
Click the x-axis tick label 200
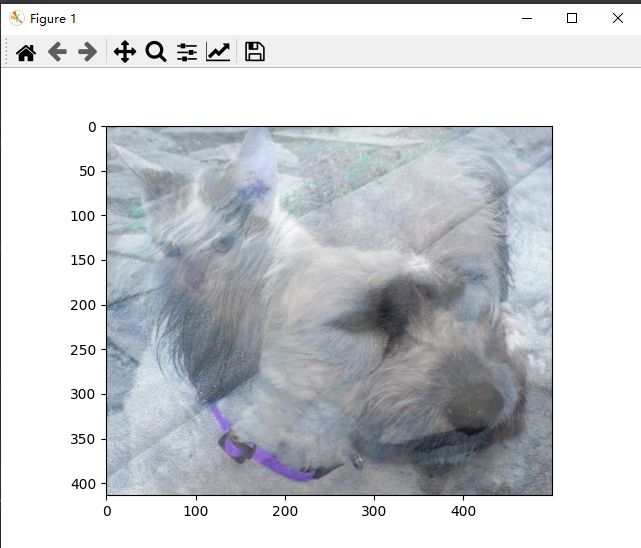(x=285, y=511)
